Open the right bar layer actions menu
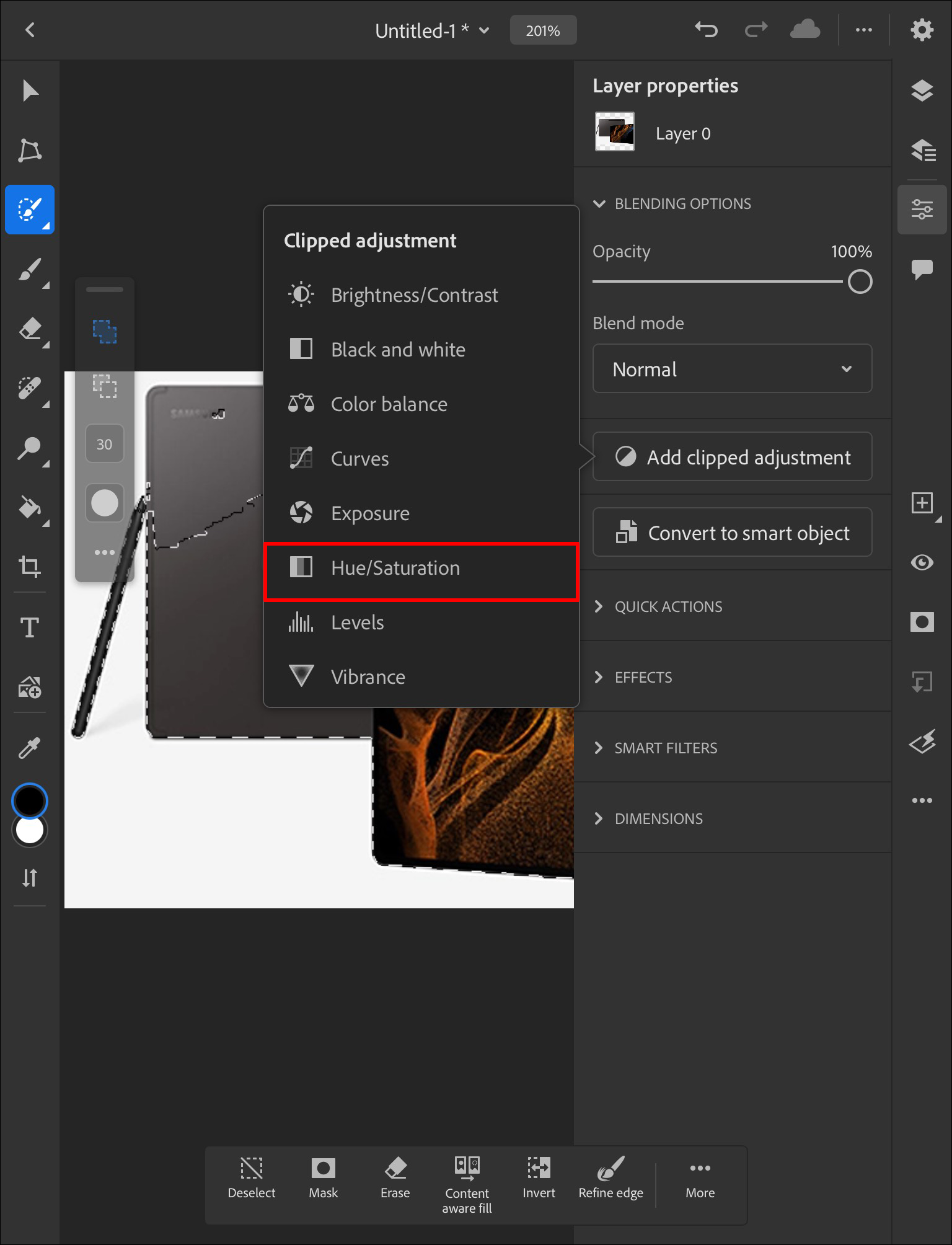952x1245 pixels. pyautogui.click(x=922, y=800)
